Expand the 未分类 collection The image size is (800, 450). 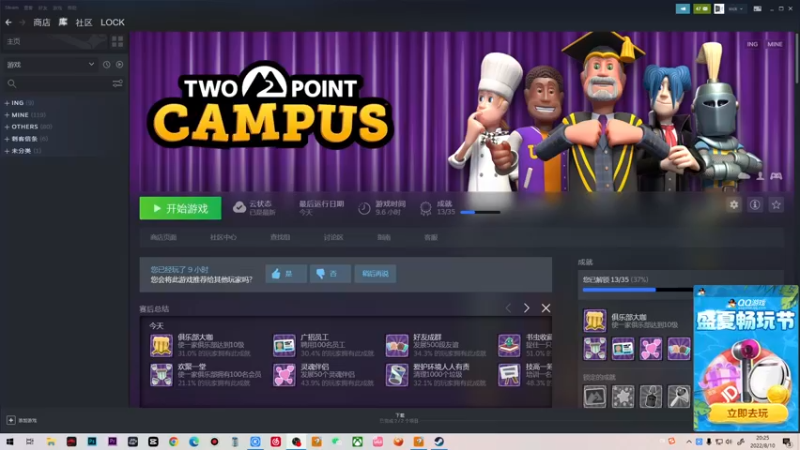point(23,151)
